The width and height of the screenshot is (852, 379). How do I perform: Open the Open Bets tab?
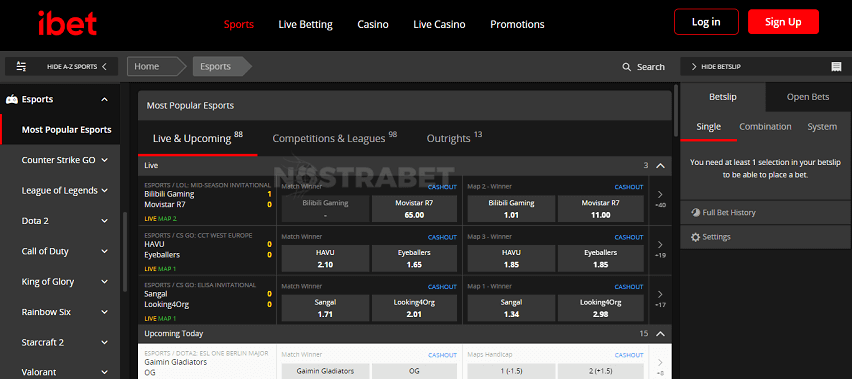pos(808,97)
